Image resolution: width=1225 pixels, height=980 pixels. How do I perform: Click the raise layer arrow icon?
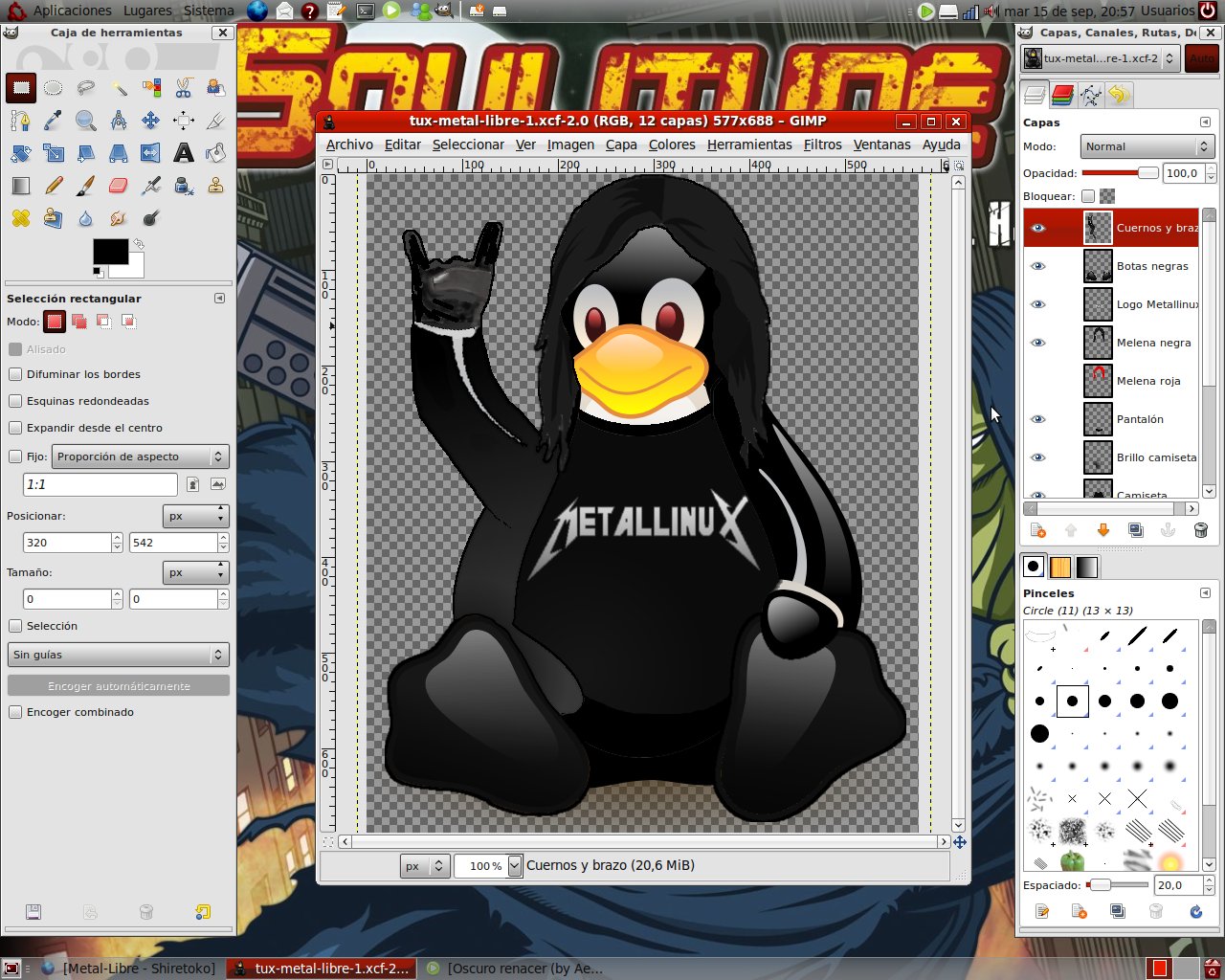[x=1071, y=530]
